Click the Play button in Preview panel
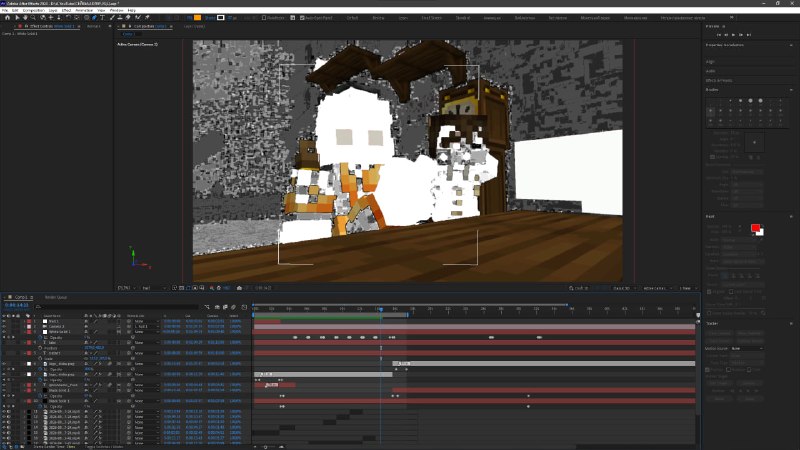 pyautogui.click(x=733, y=35)
